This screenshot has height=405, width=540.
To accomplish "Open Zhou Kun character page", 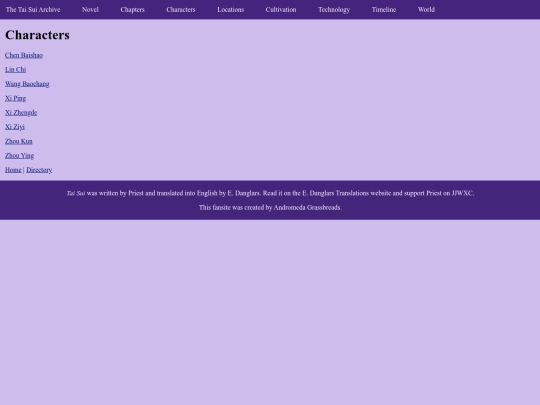I will (x=19, y=141).
